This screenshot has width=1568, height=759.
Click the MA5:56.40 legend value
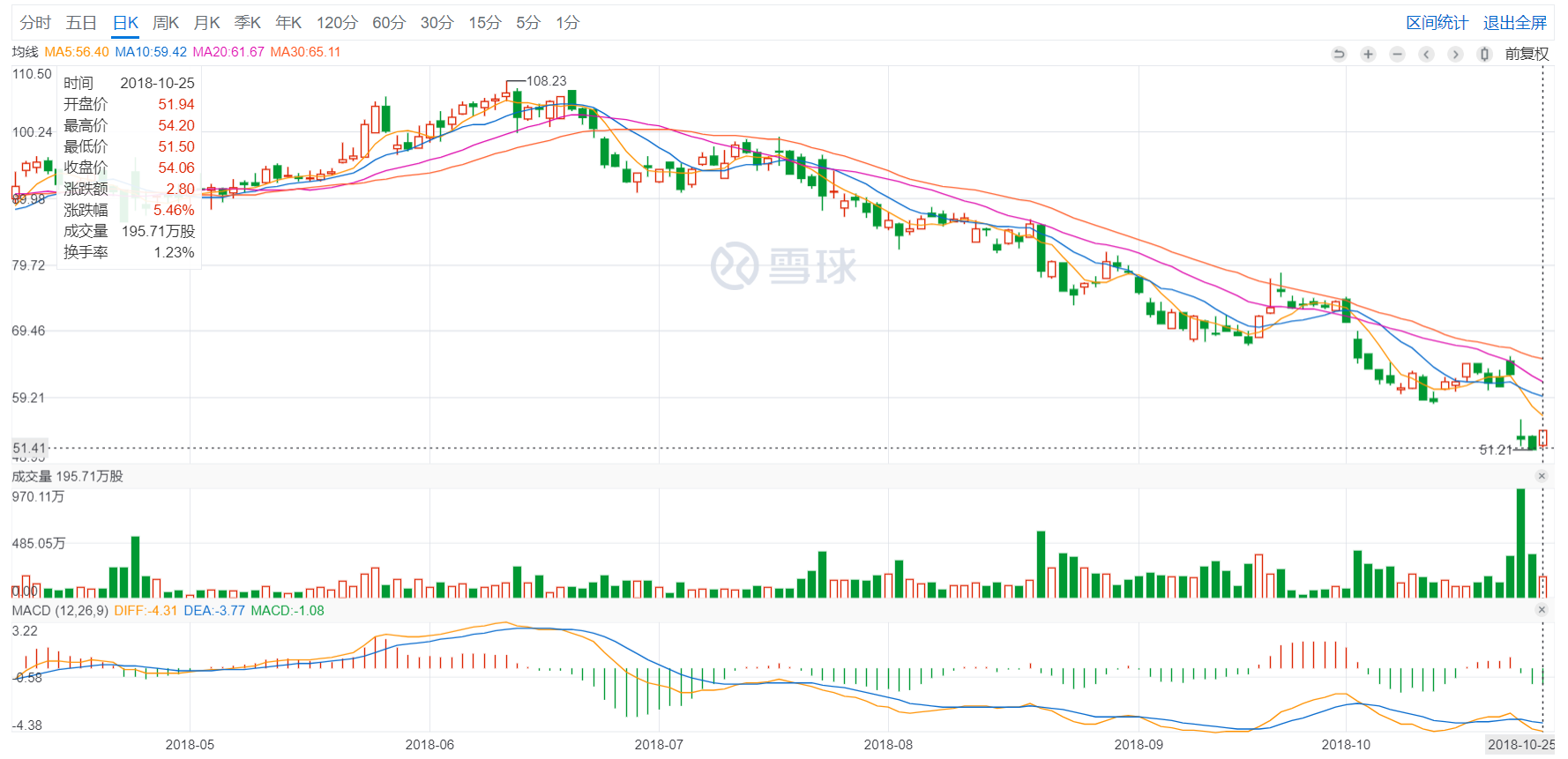click(x=77, y=52)
